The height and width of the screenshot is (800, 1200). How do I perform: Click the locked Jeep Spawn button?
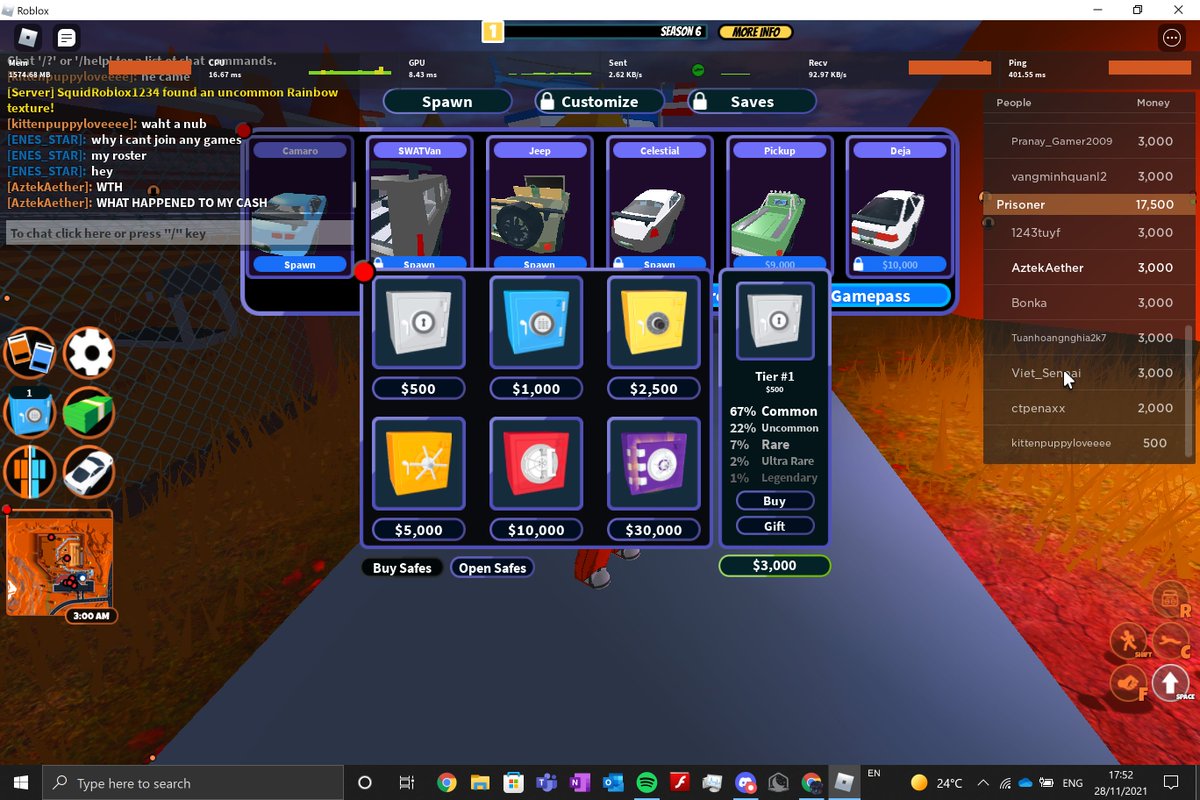539,265
